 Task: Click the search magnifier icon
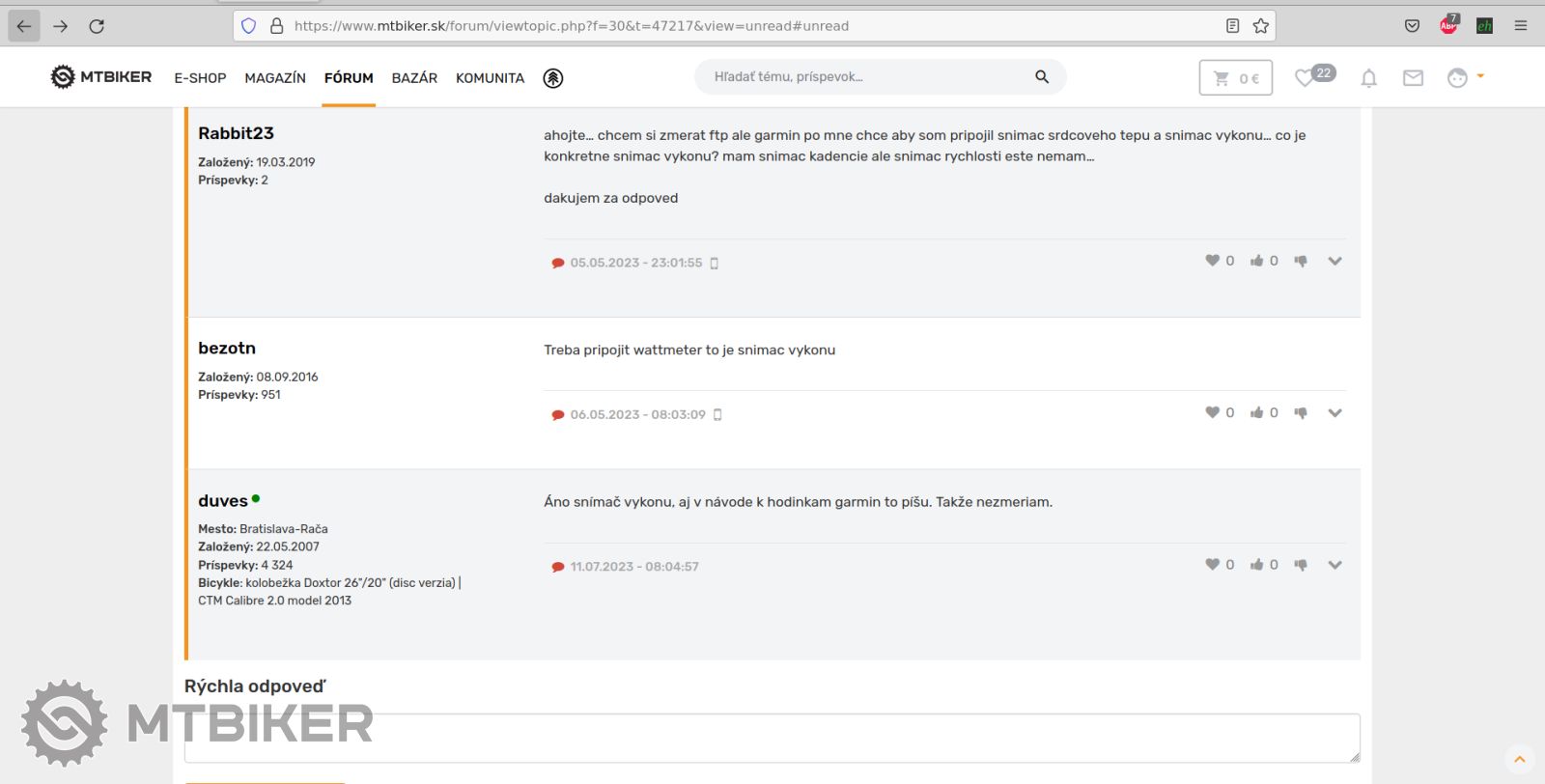[1042, 77]
